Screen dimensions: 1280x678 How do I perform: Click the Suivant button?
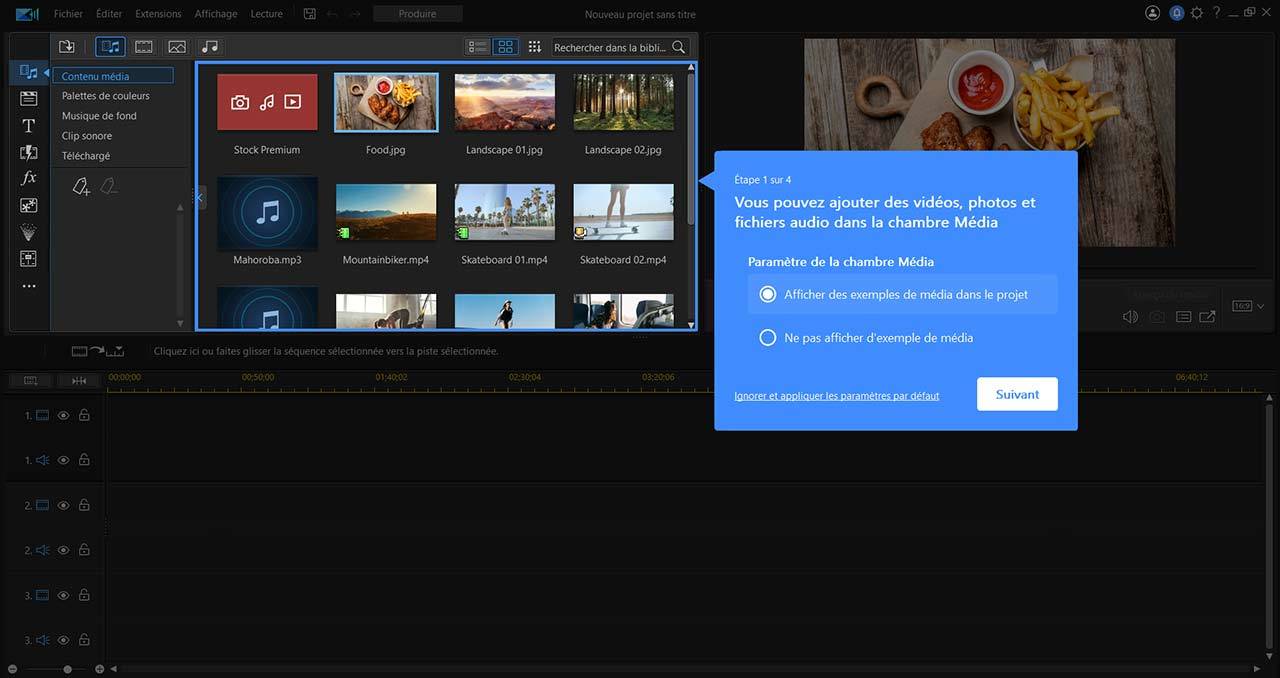[x=1017, y=394]
